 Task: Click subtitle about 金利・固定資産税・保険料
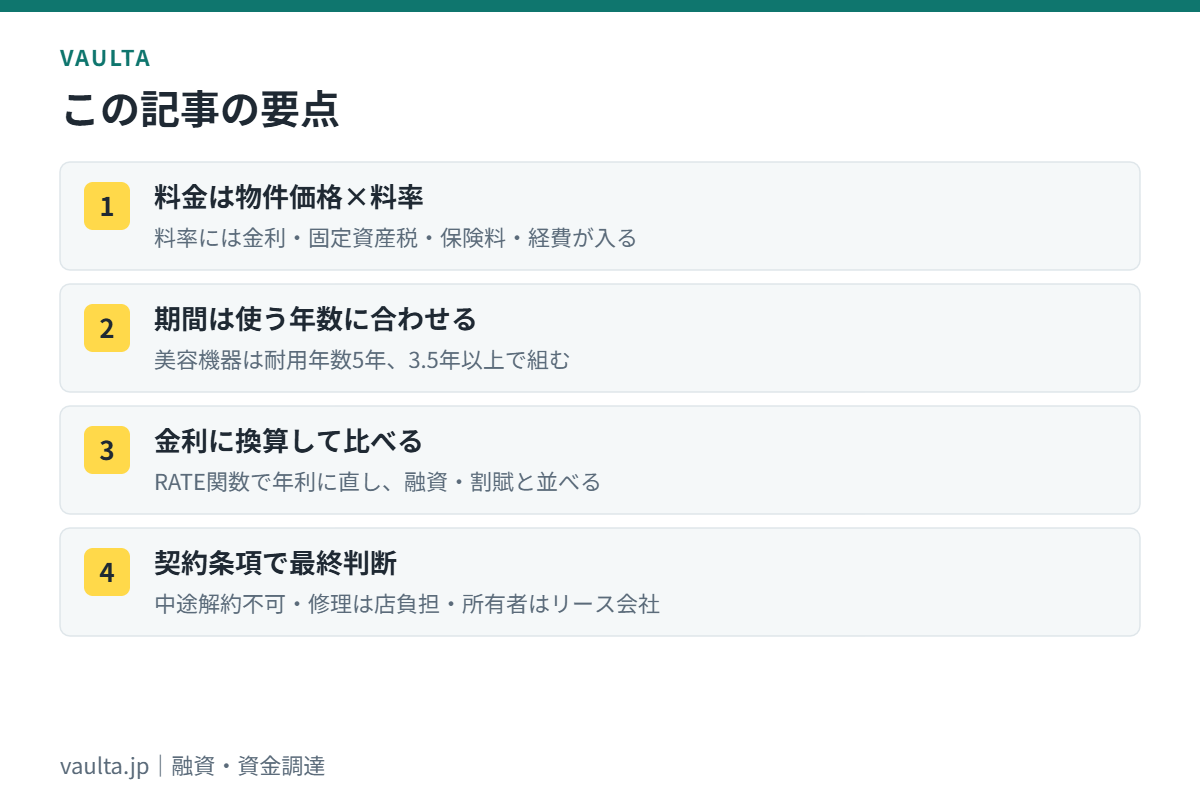[395, 238]
